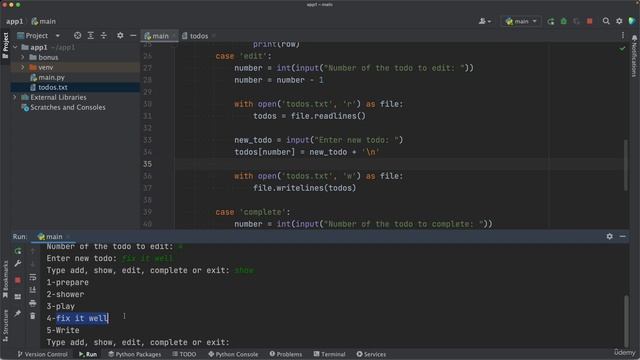Screen dimensions: 640x360
Task: Open Run panel settings gear
Action: (609, 236)
